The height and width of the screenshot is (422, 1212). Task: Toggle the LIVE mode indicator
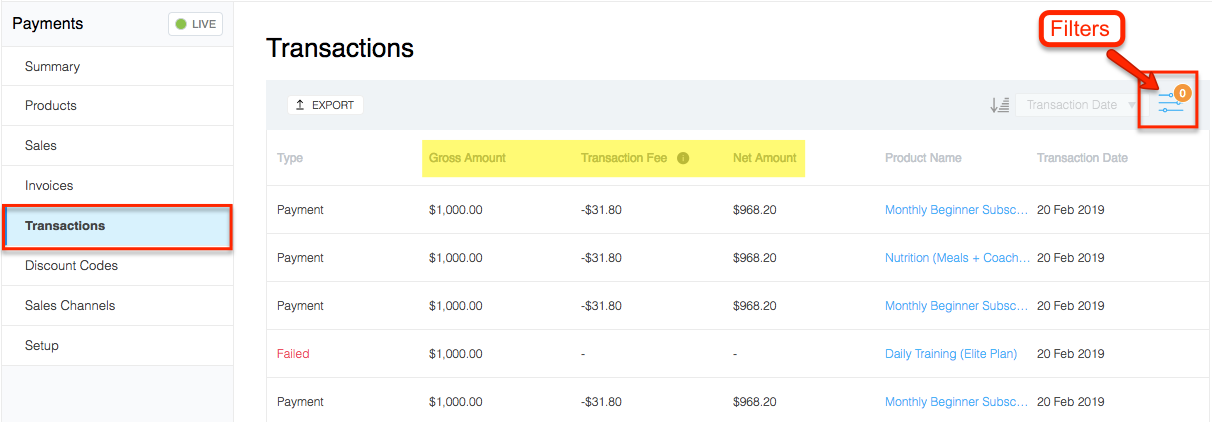point(195,24)
